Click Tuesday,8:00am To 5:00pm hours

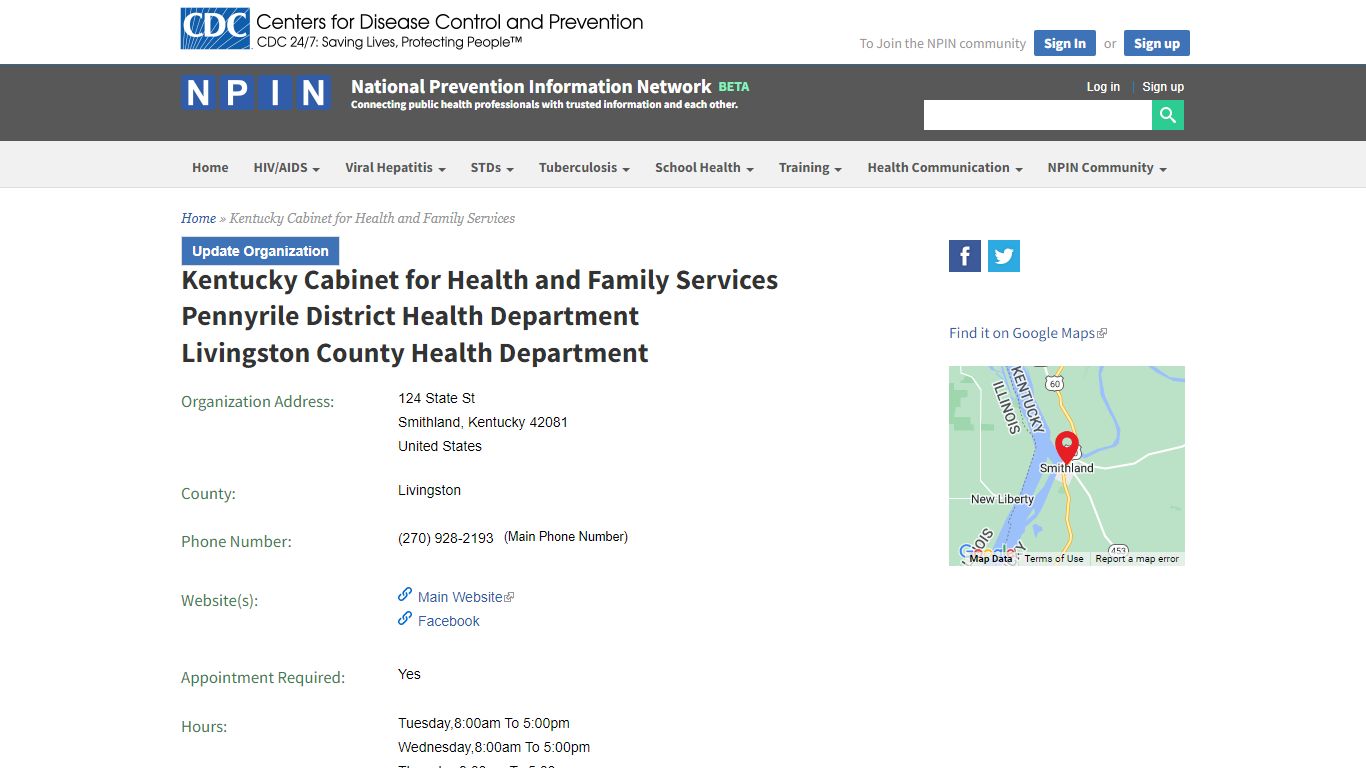click(484, 723)
